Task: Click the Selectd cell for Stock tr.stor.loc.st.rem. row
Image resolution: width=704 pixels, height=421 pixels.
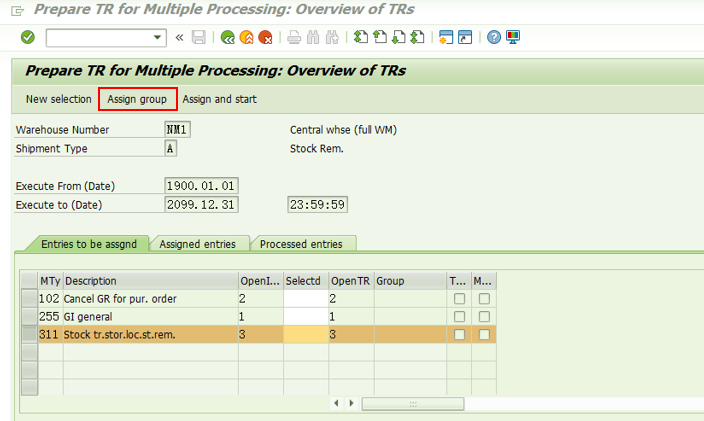Action: coord(306,334)
